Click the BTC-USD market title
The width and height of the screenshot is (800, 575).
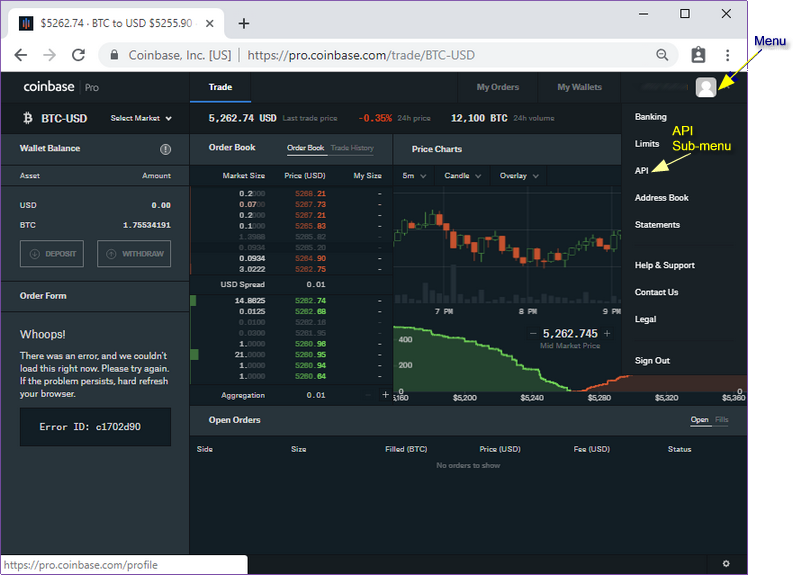(x=64, y=118)
